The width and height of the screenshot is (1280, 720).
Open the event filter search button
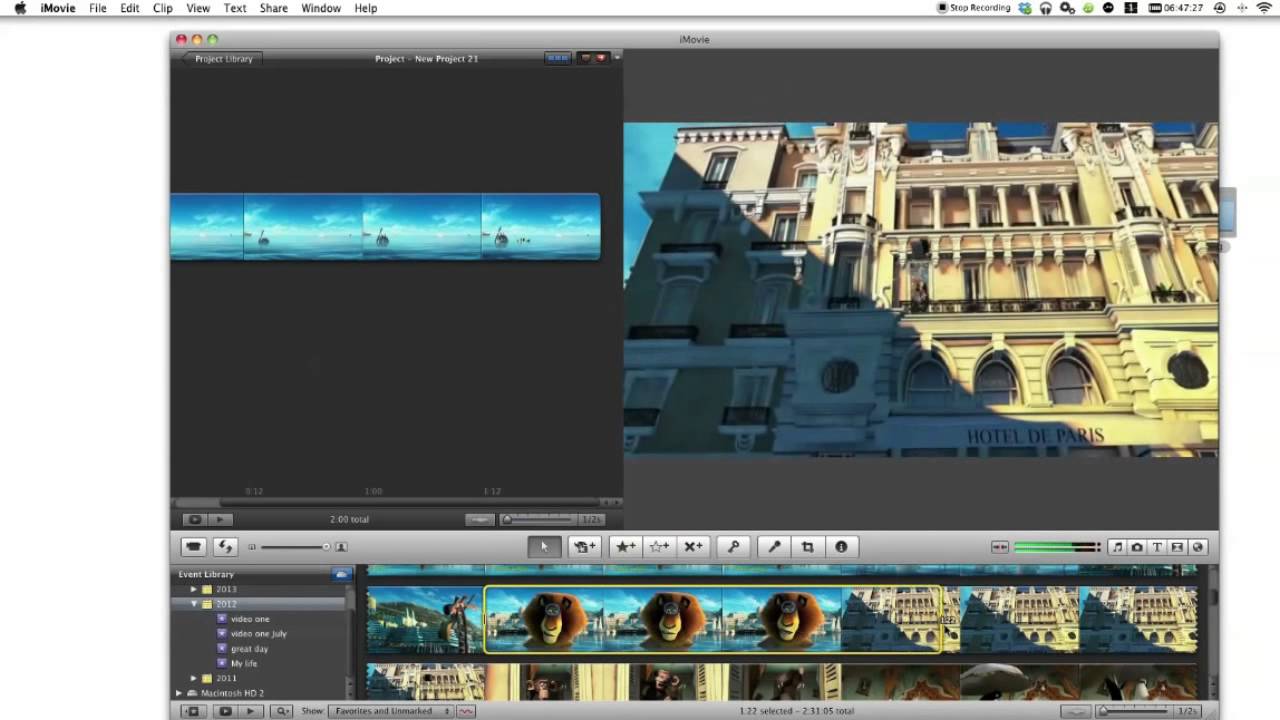(283, 711)
